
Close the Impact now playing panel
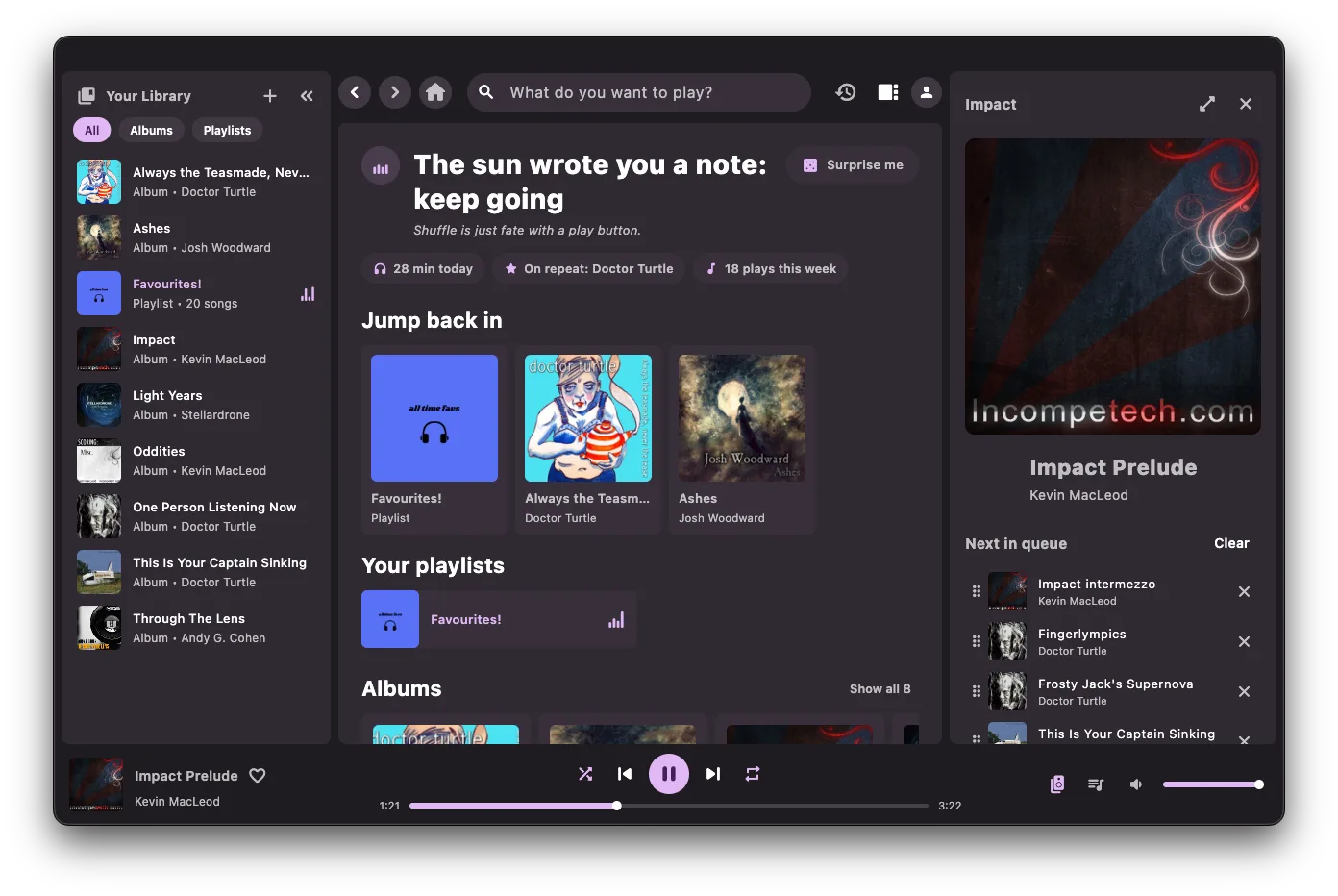pyautogui.click(x=1246, y=104)
